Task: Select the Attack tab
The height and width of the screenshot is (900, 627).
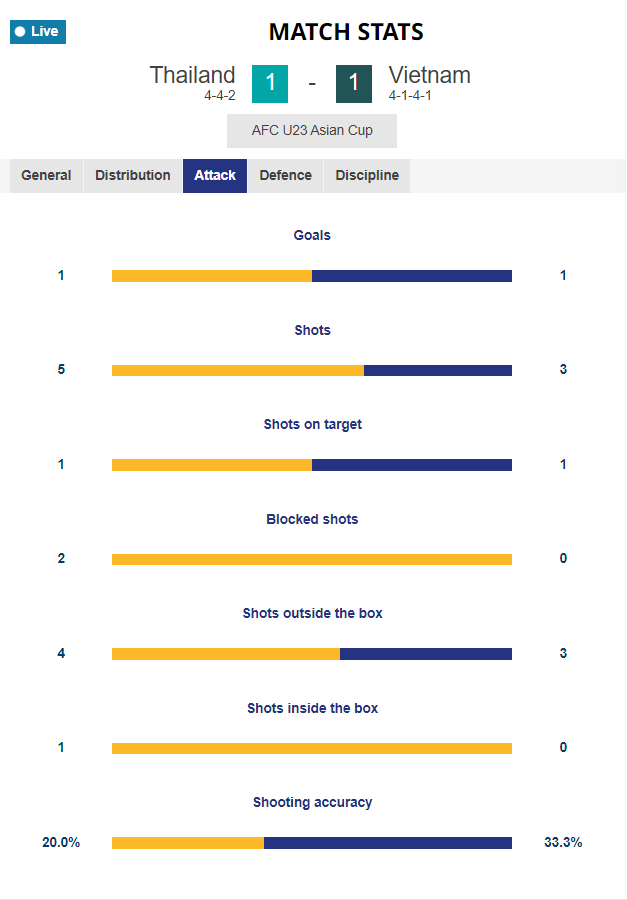Action: click(x=215, y=176)
